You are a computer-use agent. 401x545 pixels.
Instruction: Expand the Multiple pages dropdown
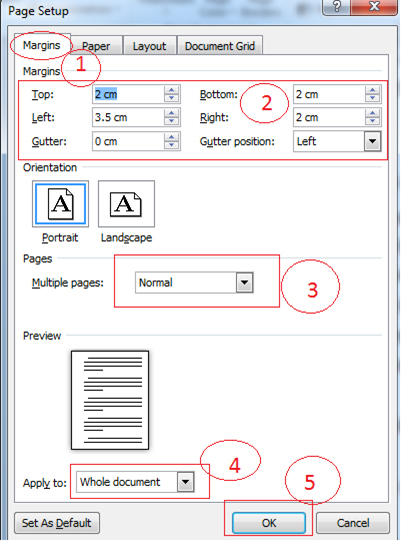(245, 283)
